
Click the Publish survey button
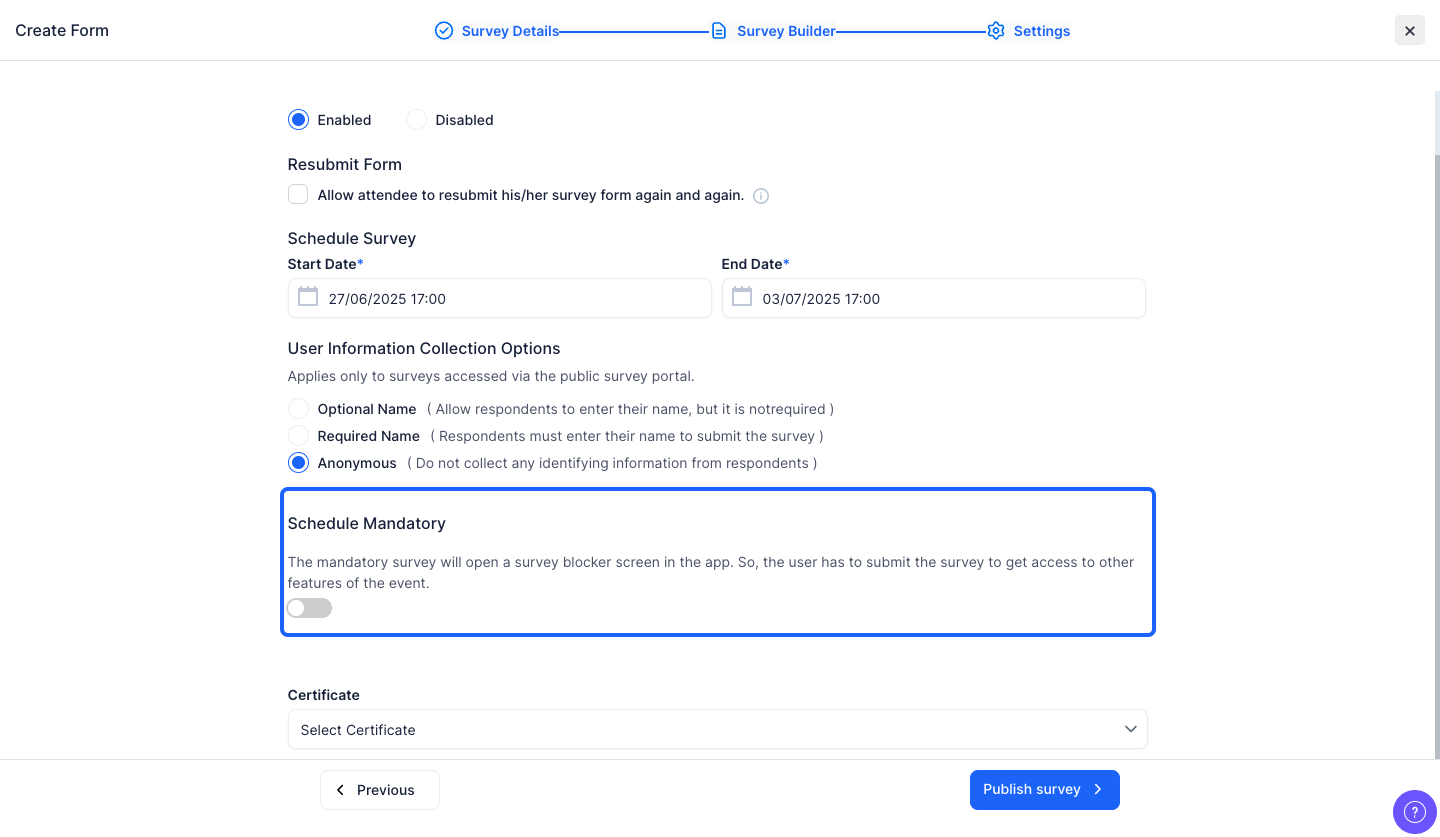tap(1045, 790)
